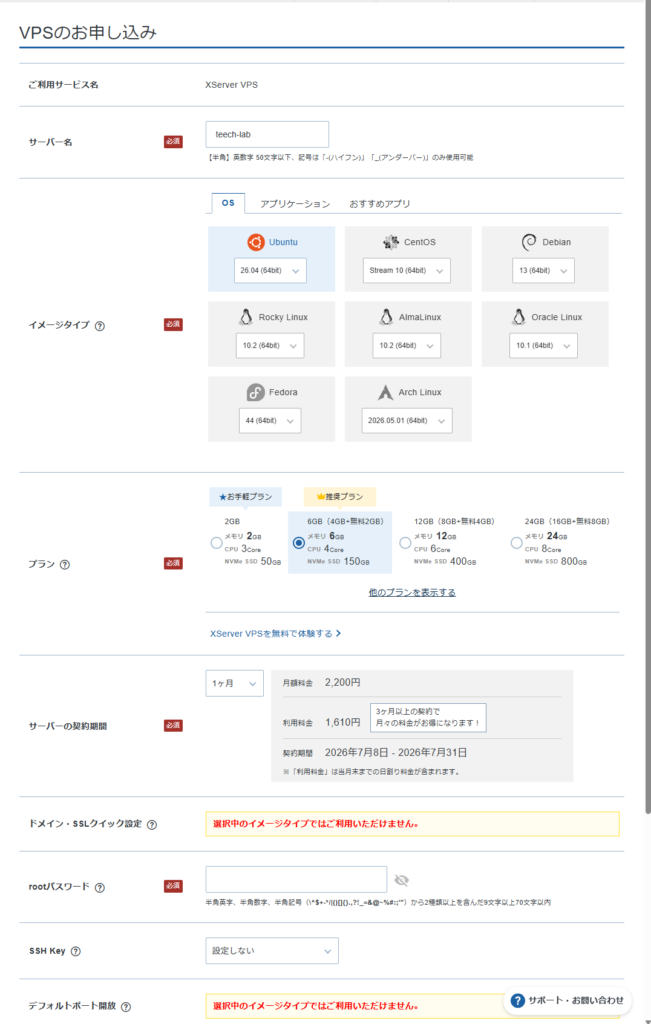The width and height of the screenshot is (651, 1024).
Task: Open the Fedora version dropdown
Action: pyautogui.click(x=270, y=421)
